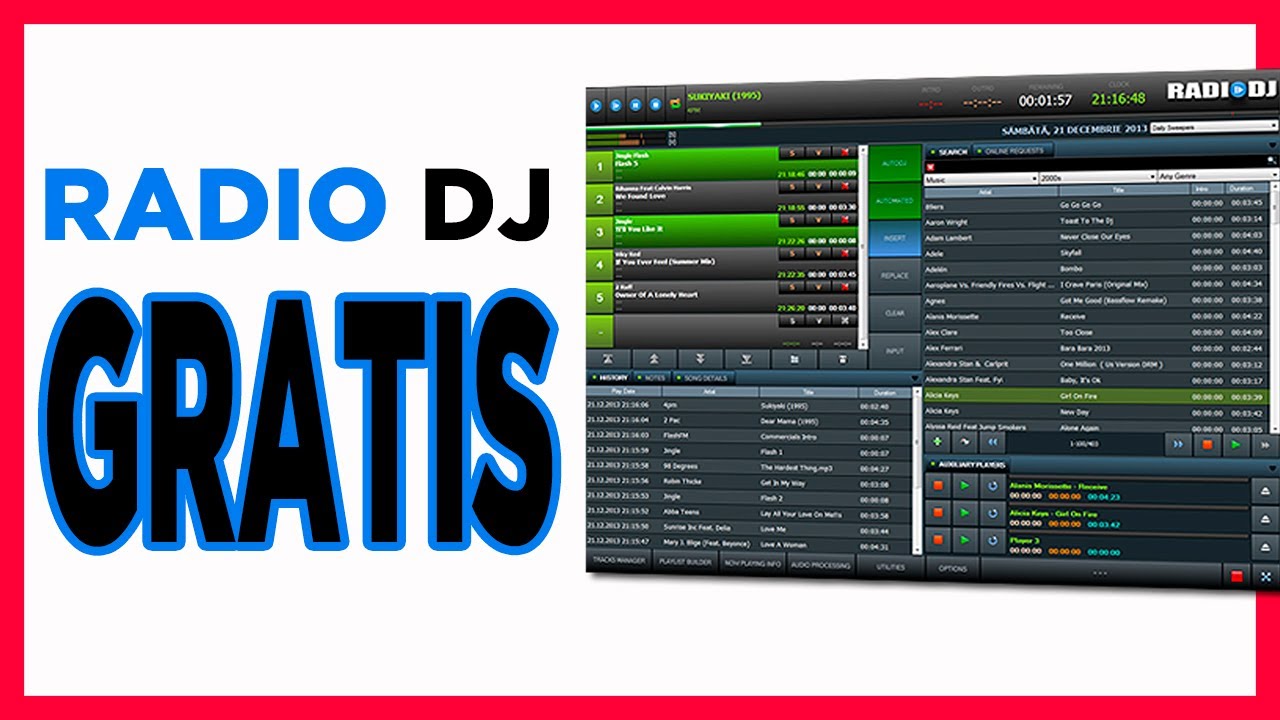Select Robin Thicke - Get In My Way history row
Screen dimensions: 1280x720
point(749,482)
